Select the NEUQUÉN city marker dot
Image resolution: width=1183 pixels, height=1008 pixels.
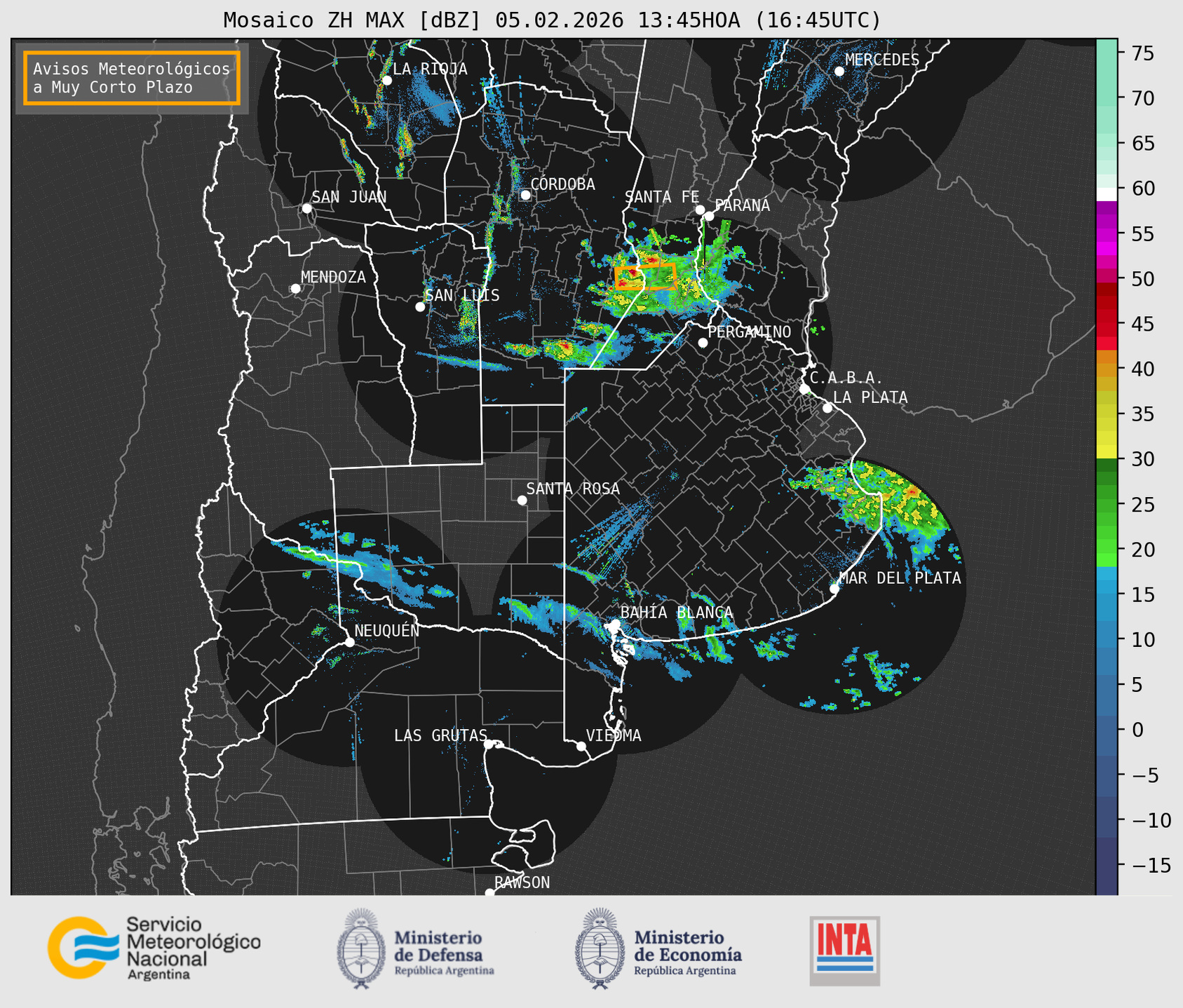pos(349,642)
